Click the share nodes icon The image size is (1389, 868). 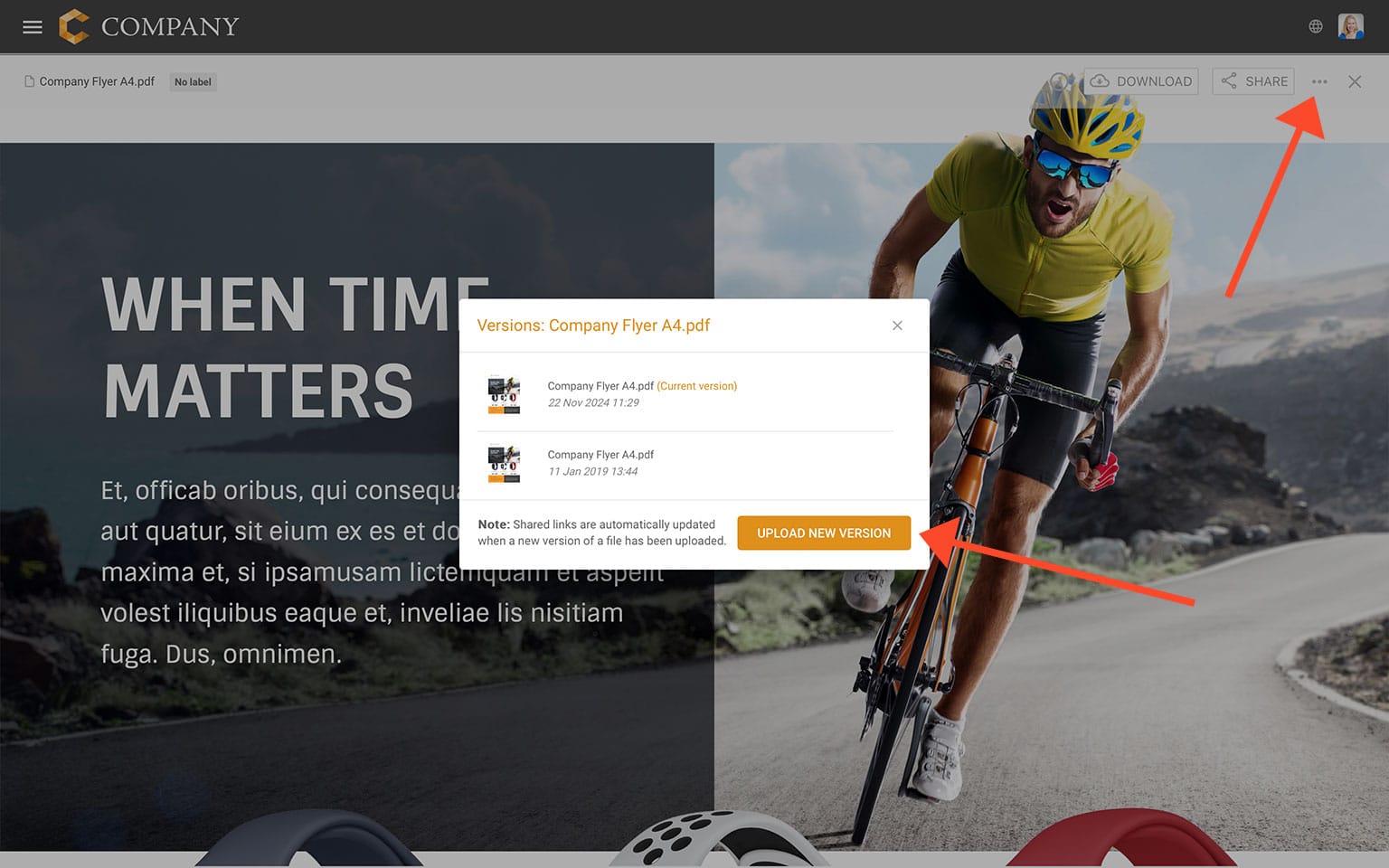[1228, 81]
